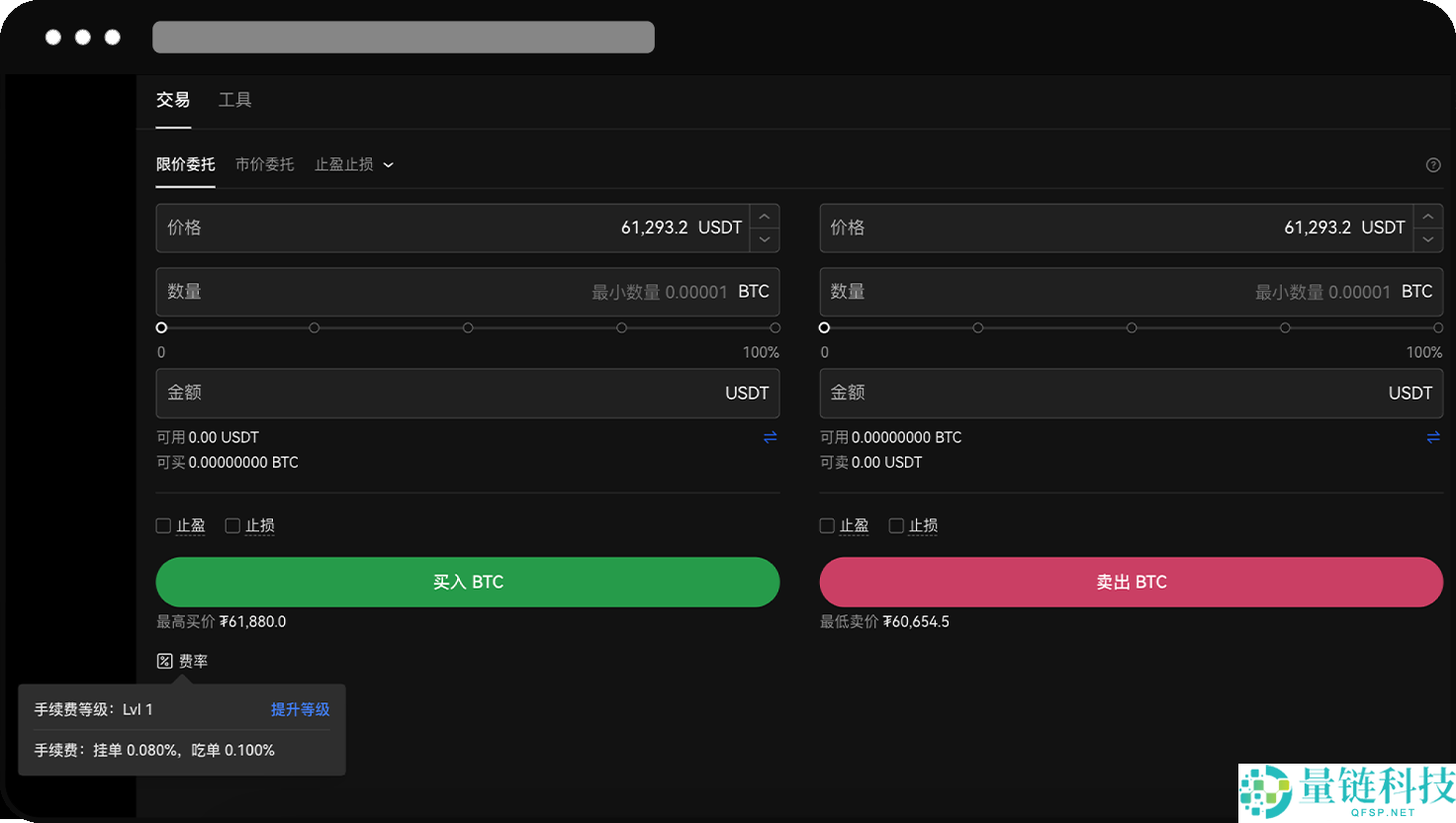This screenshot has width=1456, height=823.
Task: Select the 限价委托 order tab
Action: (x=185, y=163)
